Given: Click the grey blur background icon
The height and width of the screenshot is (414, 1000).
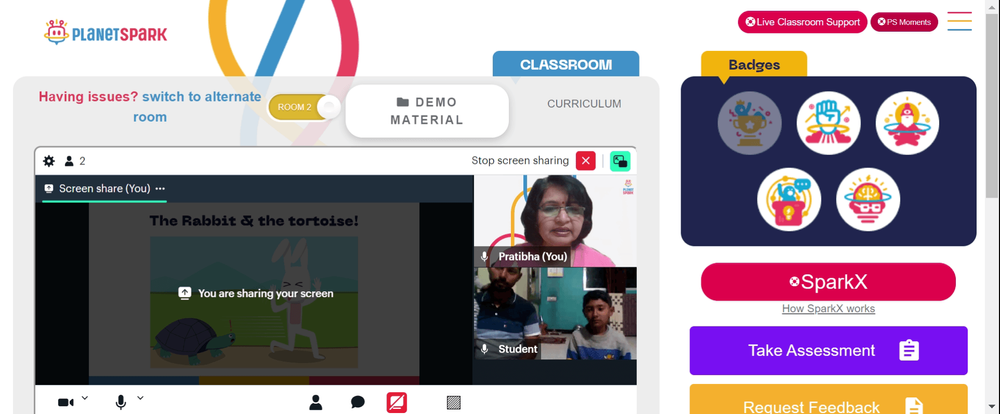Looking at the screenshot, I should 453,403.
